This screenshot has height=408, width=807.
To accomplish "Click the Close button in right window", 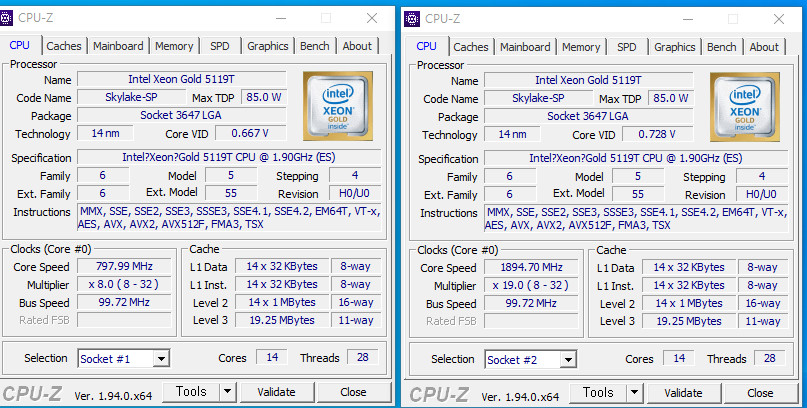I will click(x=760, y=393).
